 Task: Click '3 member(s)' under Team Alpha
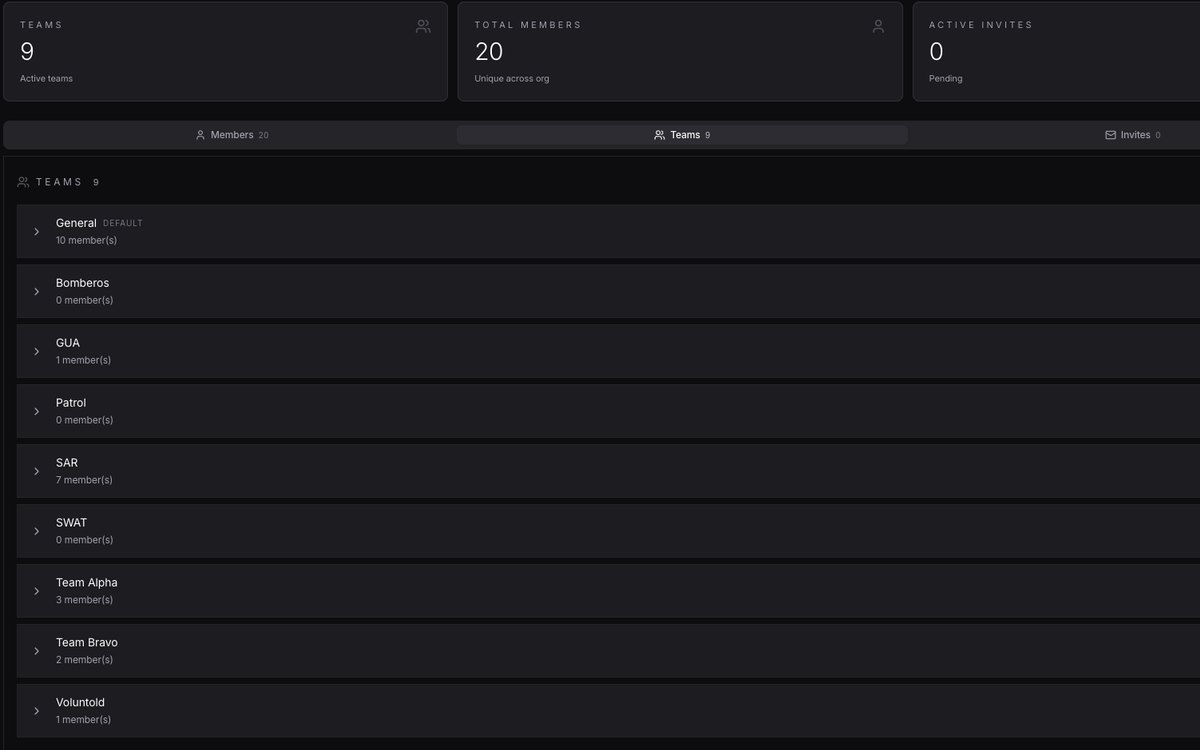click(x=84, y=600)
